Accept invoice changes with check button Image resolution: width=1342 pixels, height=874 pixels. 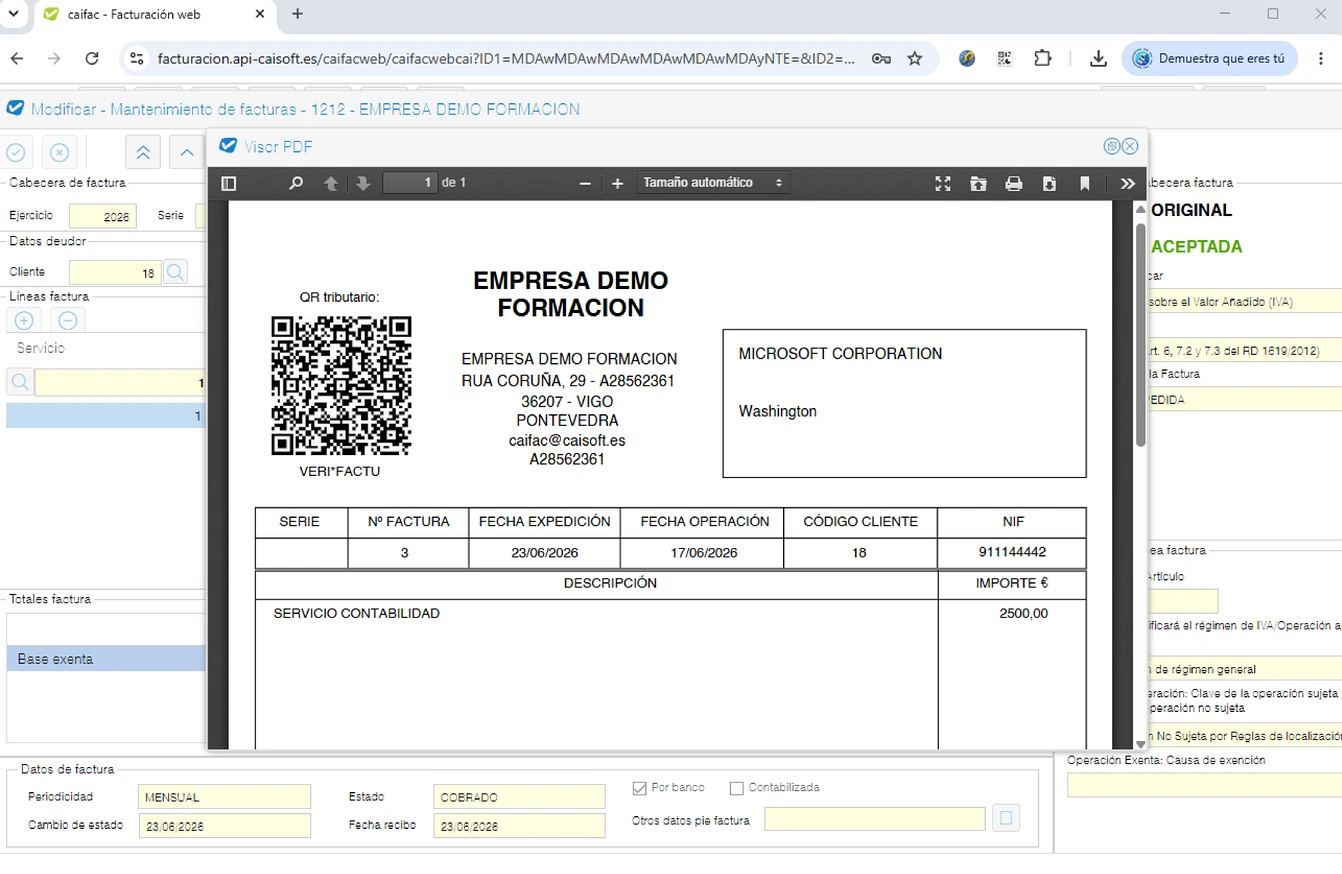point(16,152)
